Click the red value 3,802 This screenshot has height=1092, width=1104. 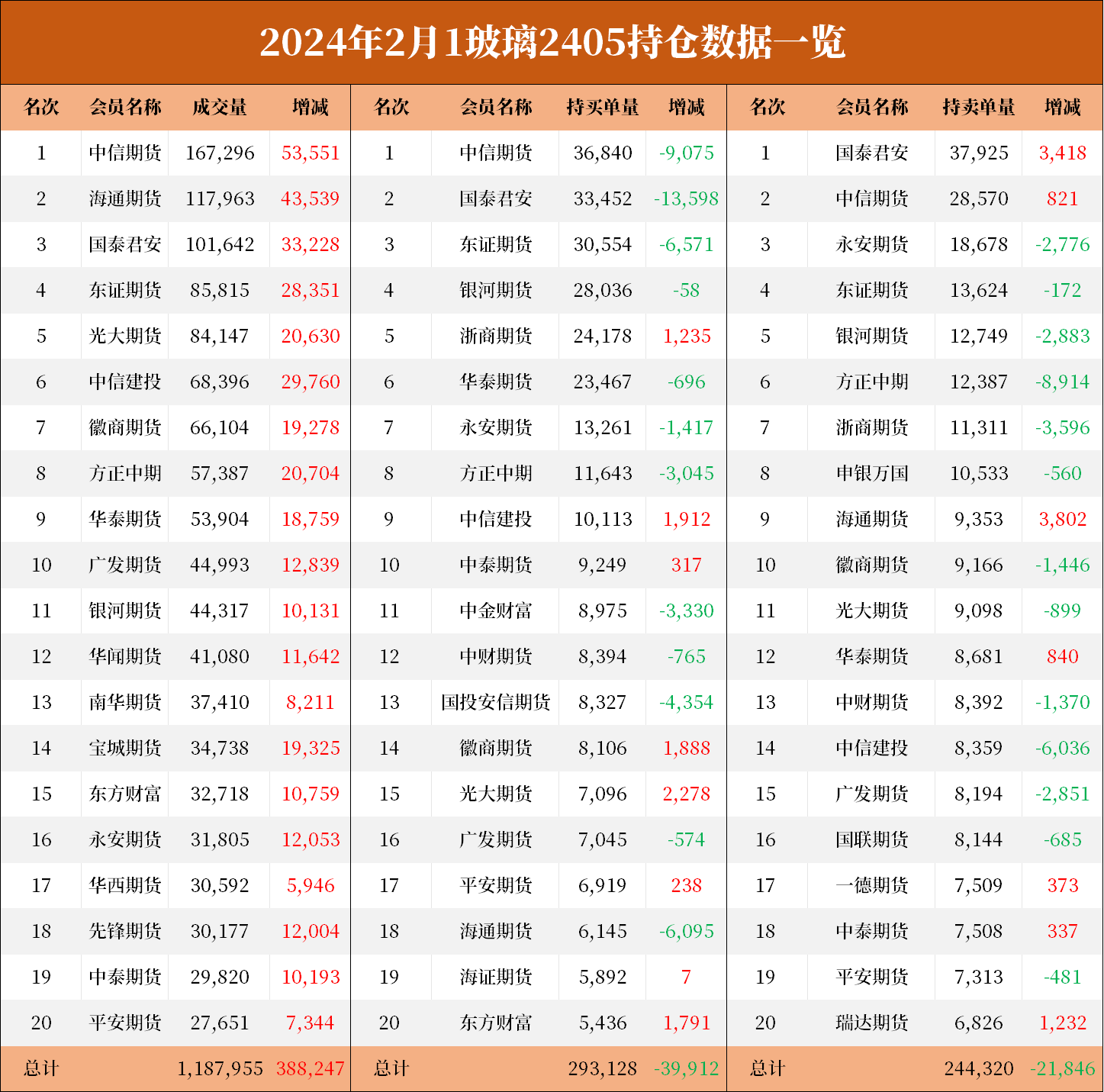1063,519
